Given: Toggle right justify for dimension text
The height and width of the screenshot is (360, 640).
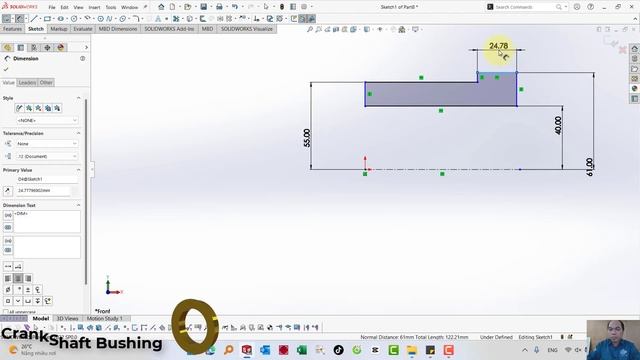Looking at the screenshot, I should tap(28, 278).
